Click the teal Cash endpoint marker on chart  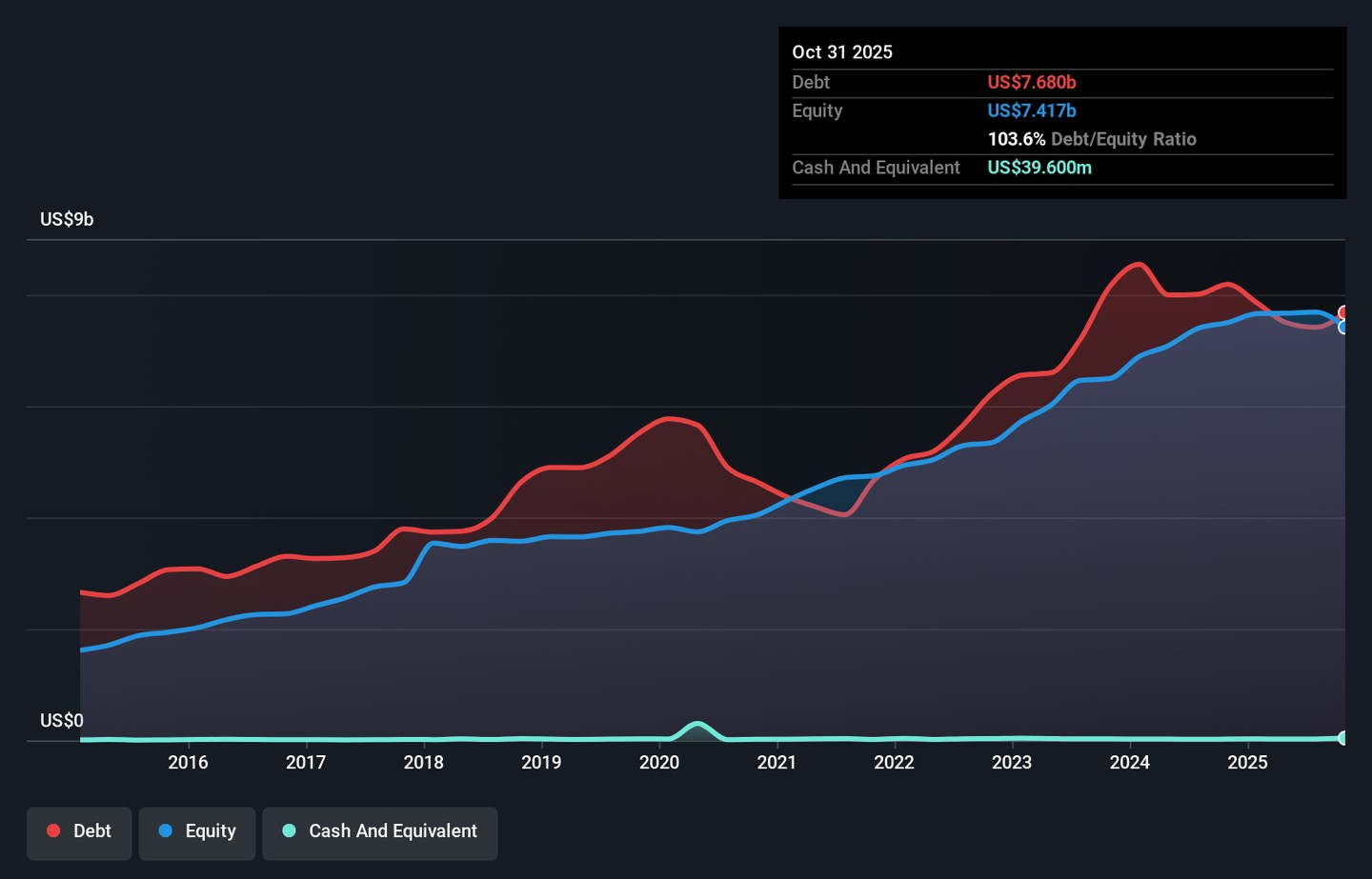[1343, 738]
